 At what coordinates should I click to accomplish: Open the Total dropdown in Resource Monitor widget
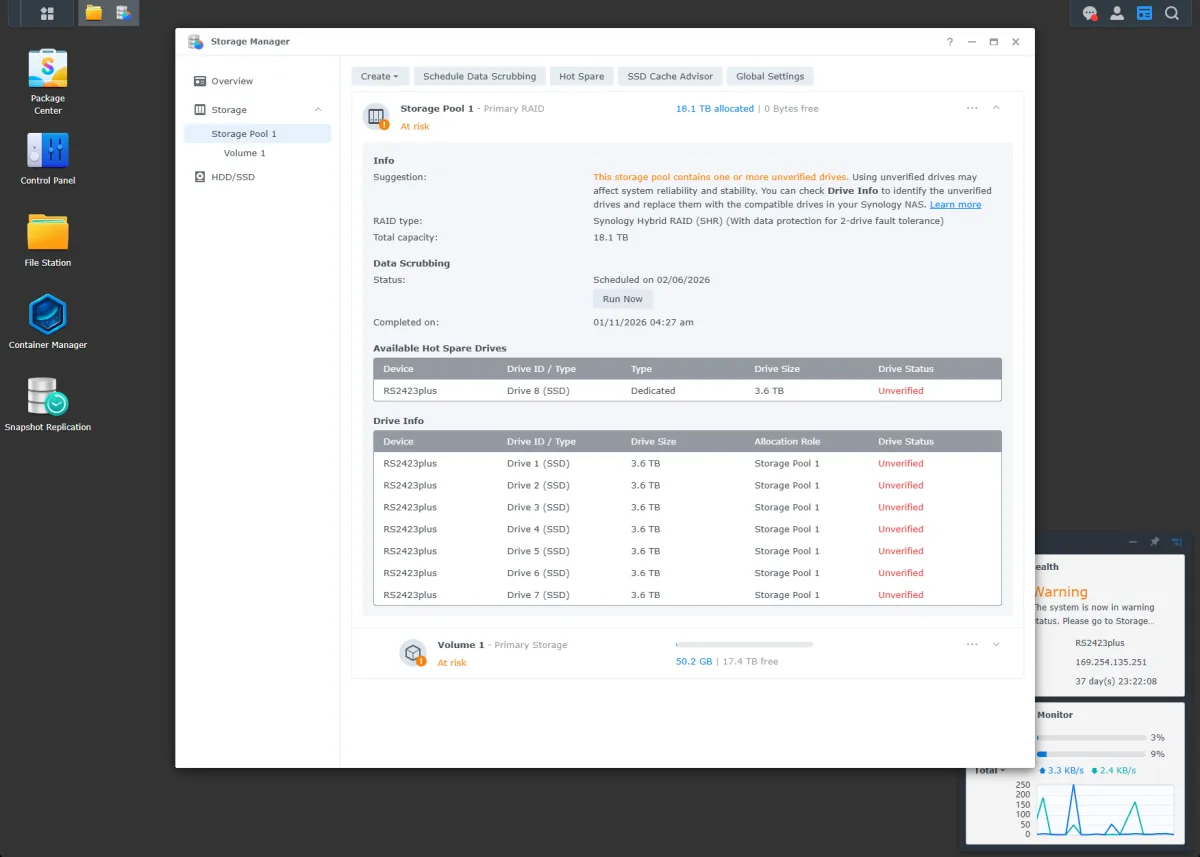pos(990,770)
